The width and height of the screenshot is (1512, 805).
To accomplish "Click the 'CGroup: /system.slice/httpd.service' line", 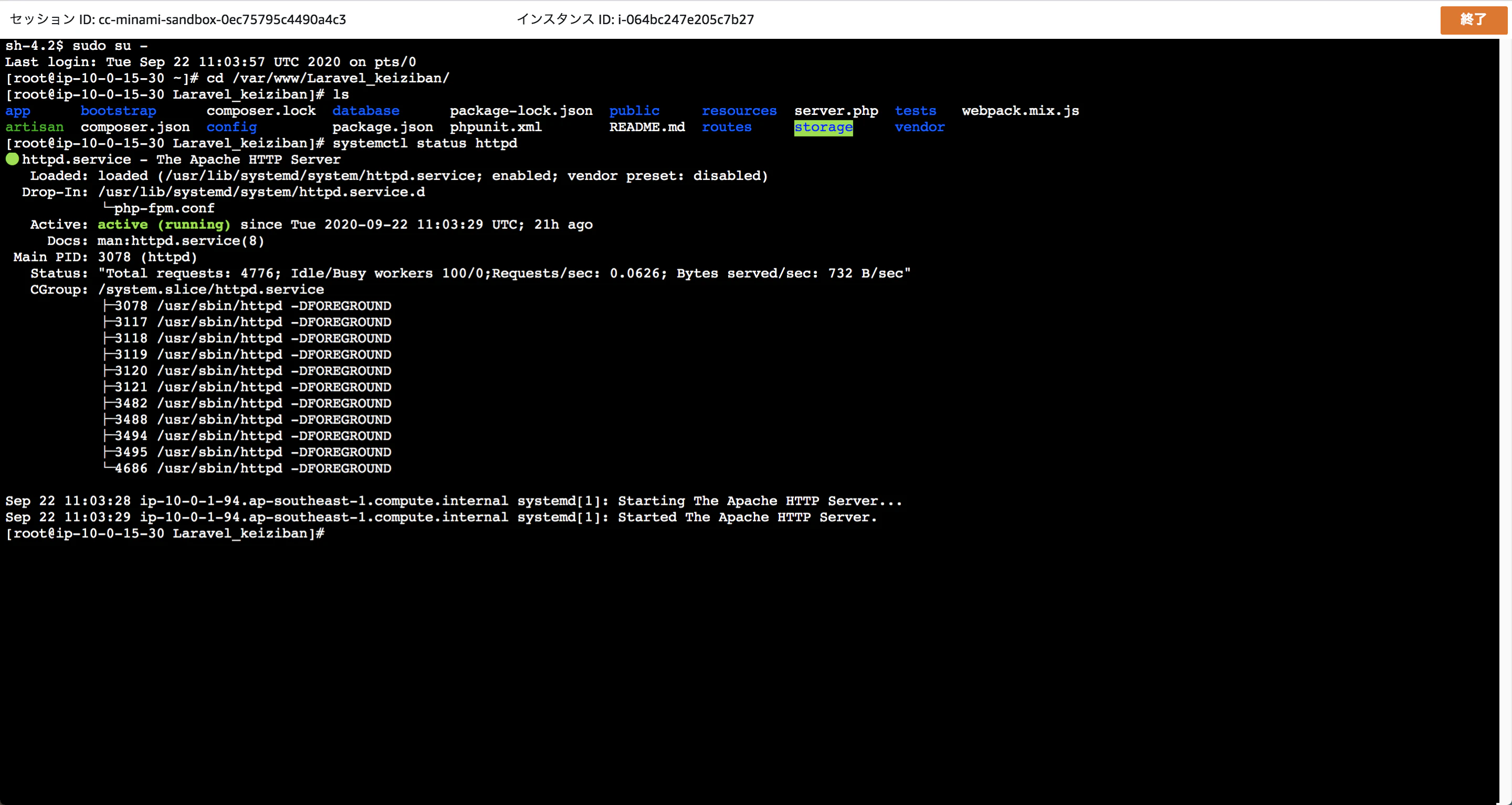I will [177, 290].
